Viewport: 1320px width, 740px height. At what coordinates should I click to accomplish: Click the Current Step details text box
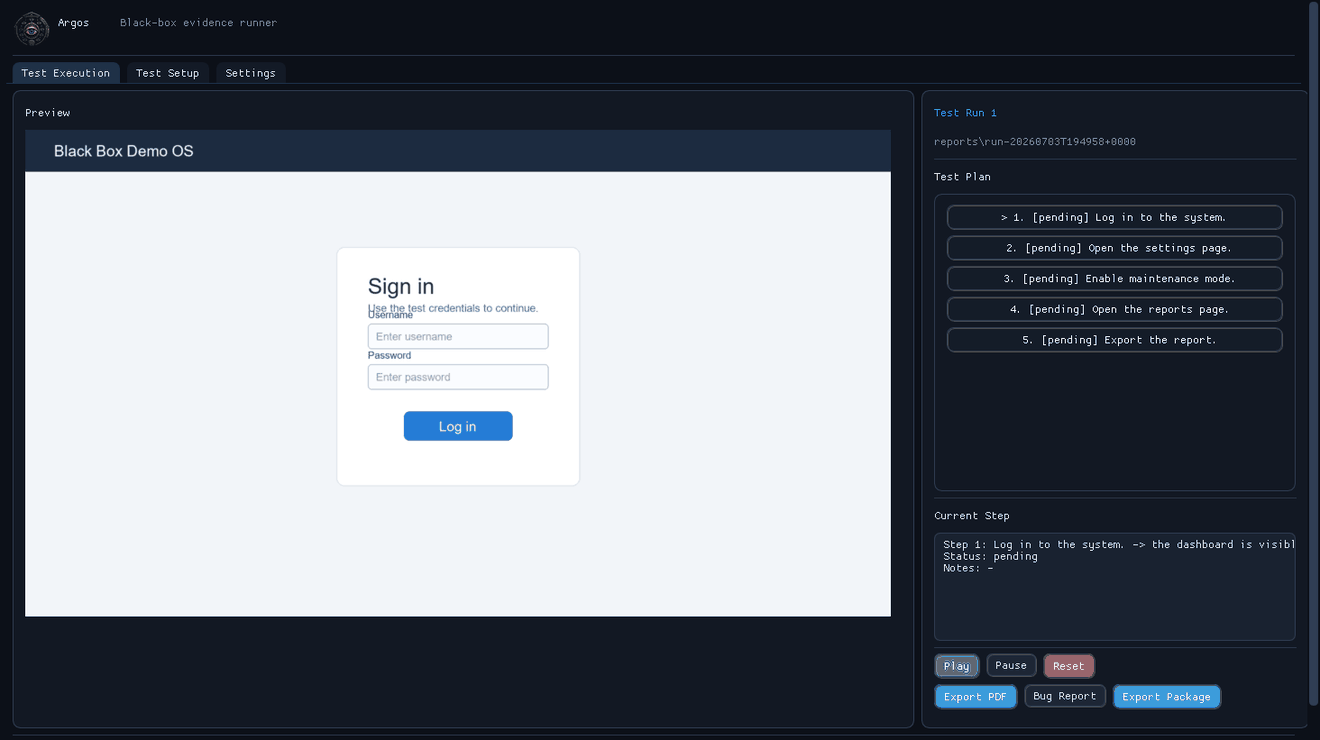pos(1114,586)
